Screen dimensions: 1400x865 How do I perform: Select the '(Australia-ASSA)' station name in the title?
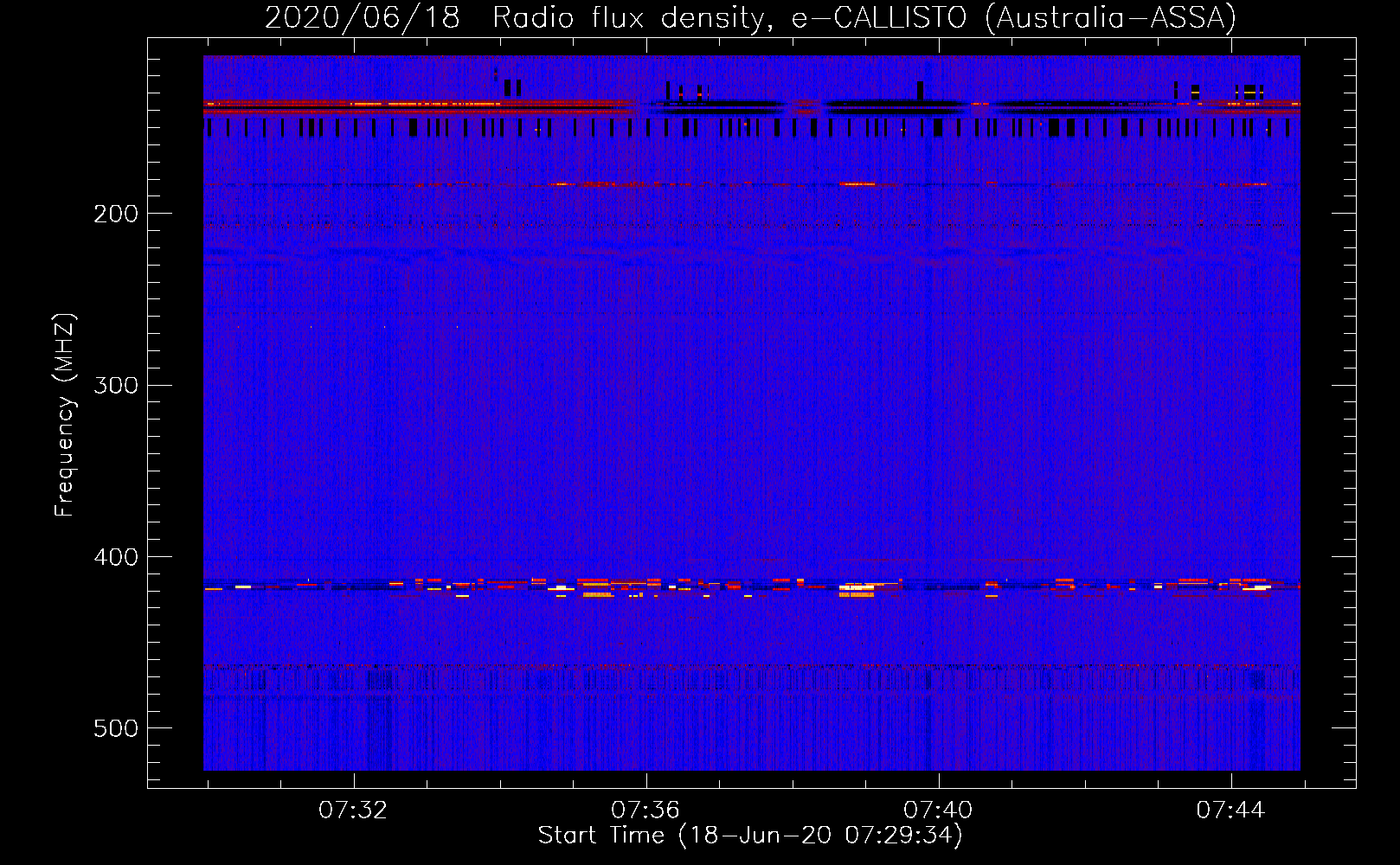tap(1110, 17)
